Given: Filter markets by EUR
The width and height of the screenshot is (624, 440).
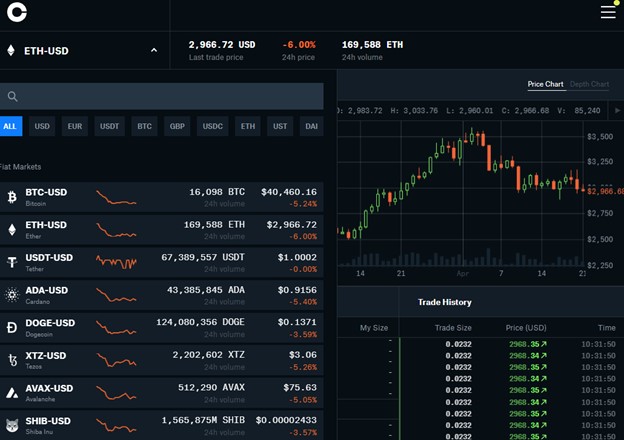Looking at the screenshot, I should [x=75, y=126].
